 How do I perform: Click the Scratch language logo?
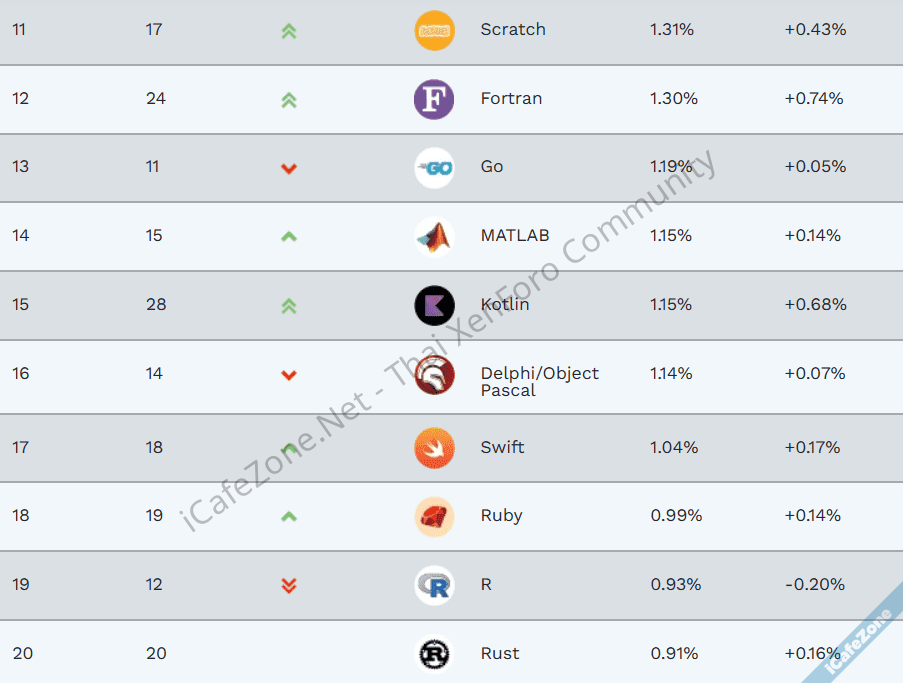point(434,30)
